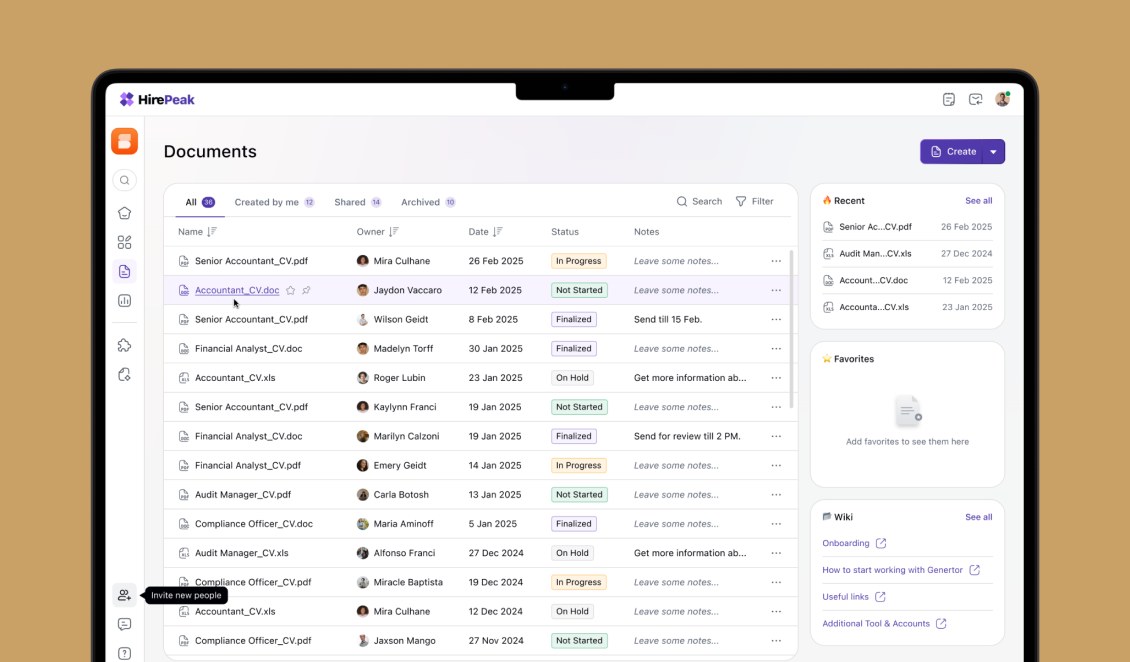Image resolution: width=1130 pixels, height=662 pixels.
Task: Go to the Home icon in sidebar
Action: (125, 213)
